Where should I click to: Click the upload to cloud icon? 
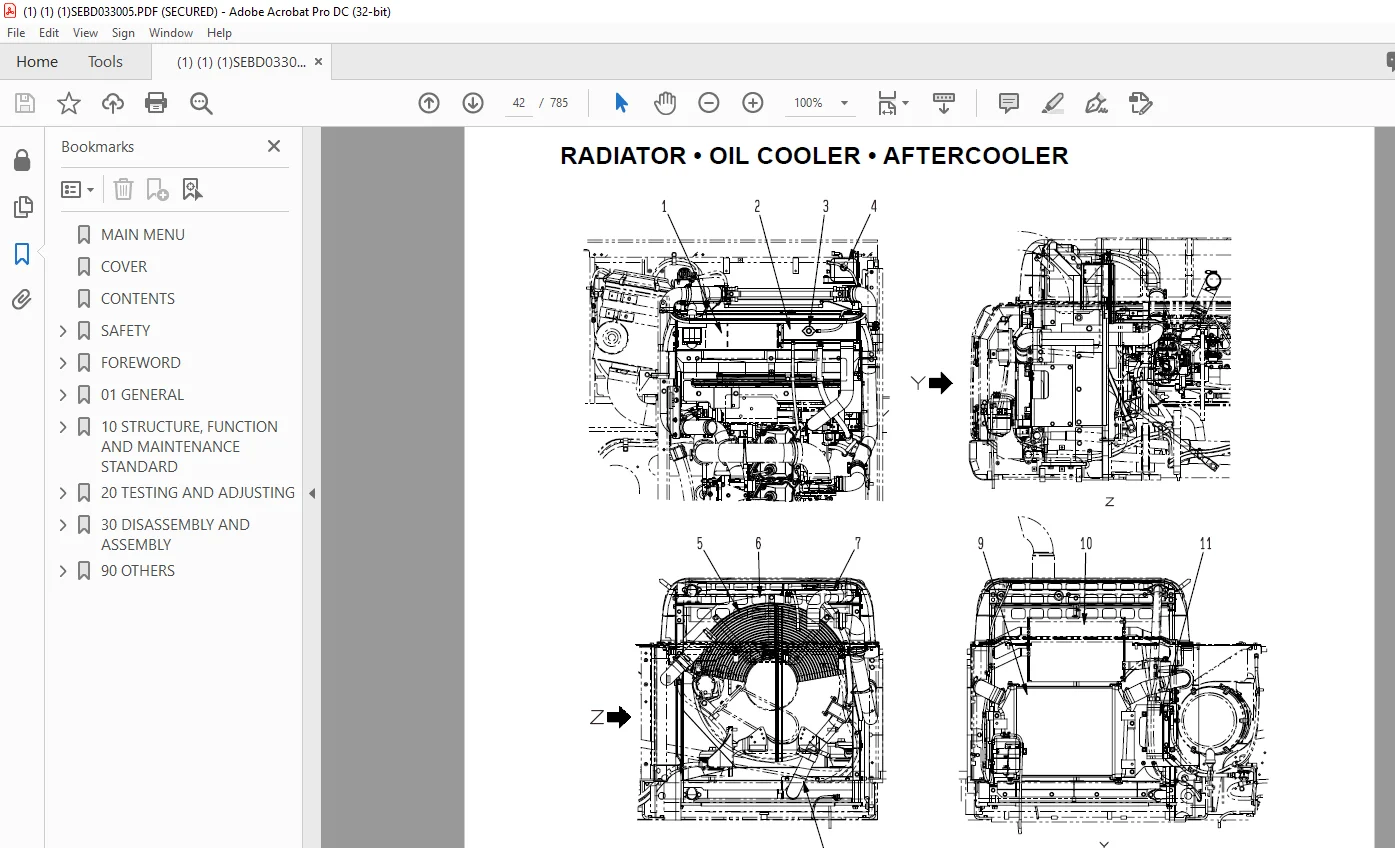coord(113,103)
